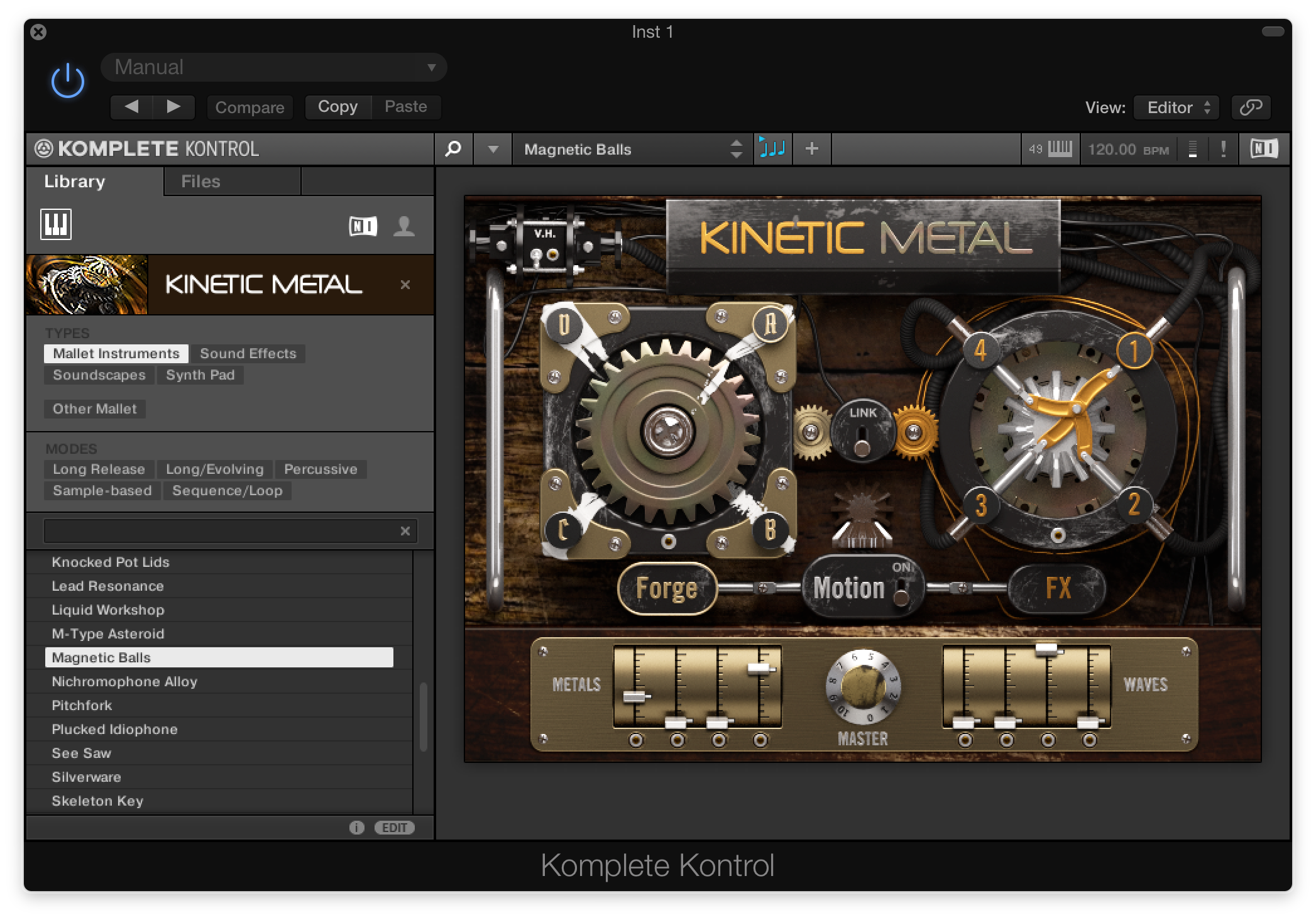Open the Library tab
Image resolution: width=1316 pixels, height=920 pixels.
tap(74, 181)
